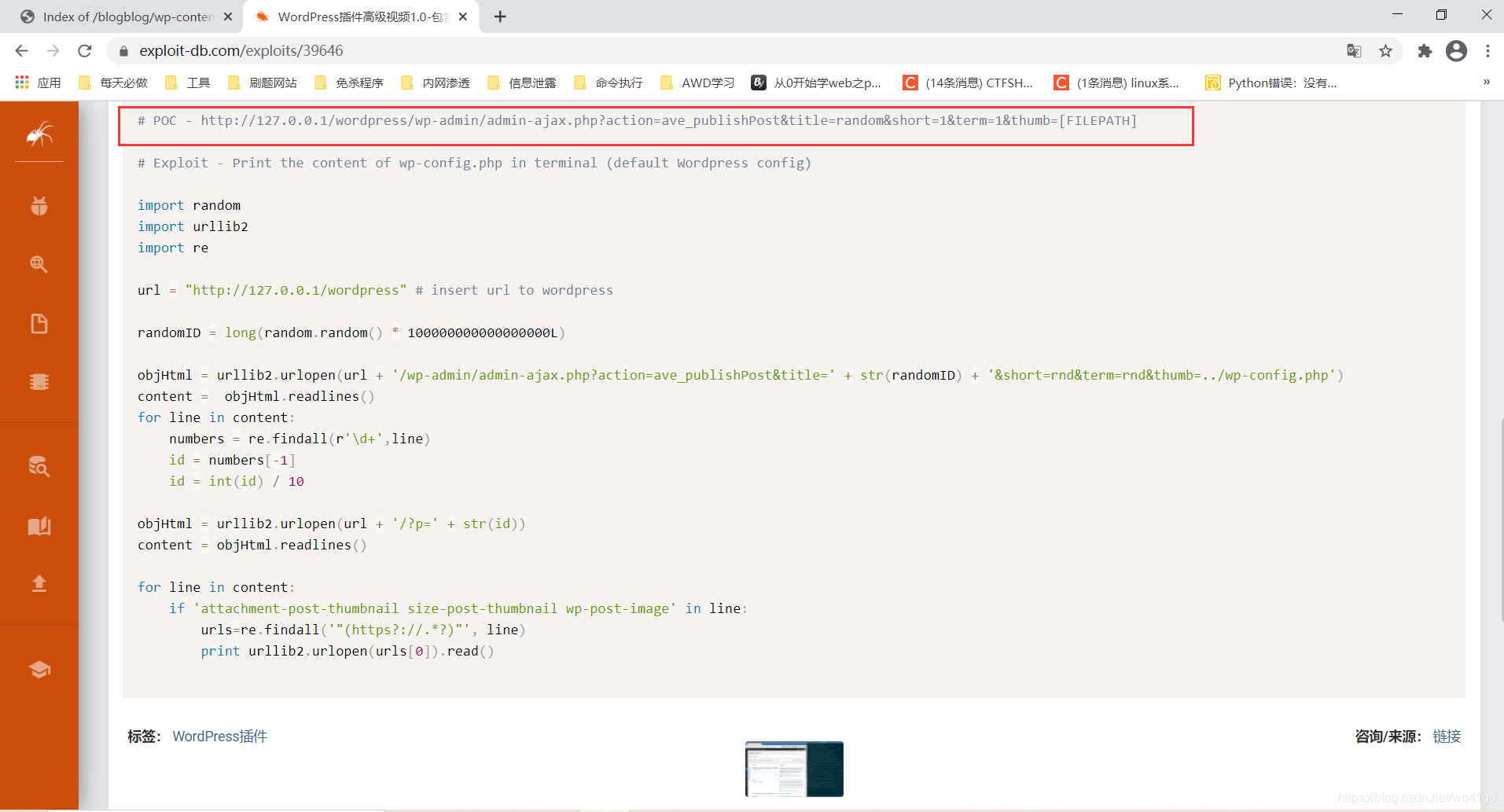The height and width of the screenshot is (812, 1504).
Task: Click the 'import re' code line
Action: pyautogui.click(x=173, y=248)
